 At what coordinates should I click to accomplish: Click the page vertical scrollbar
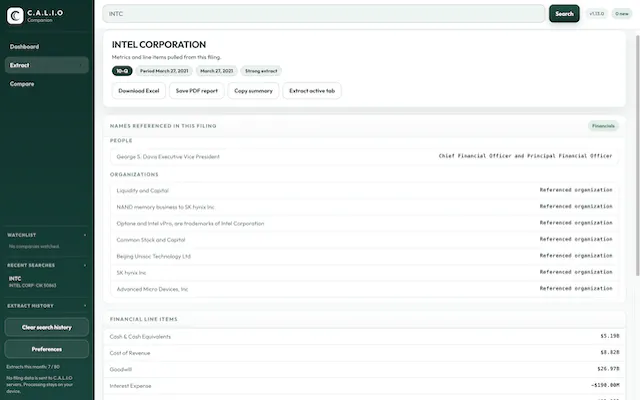click(x=637, y=155)
